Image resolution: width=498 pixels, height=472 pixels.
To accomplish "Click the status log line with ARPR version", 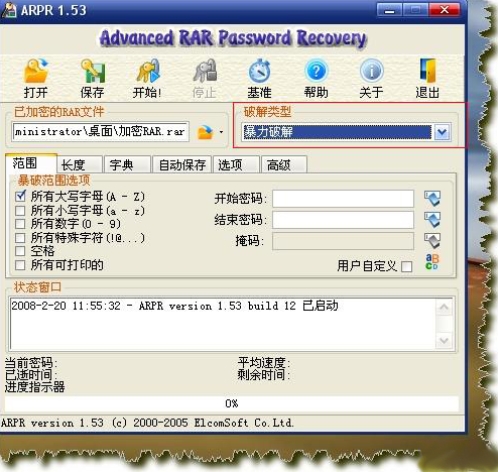I will pos(175,306).
